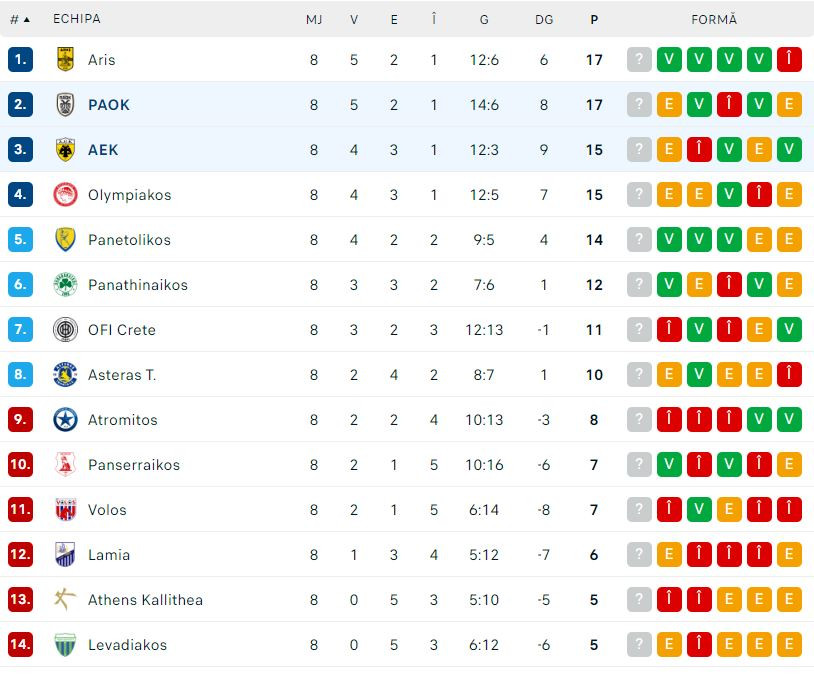Click the Atromitos star logo

coord(66,420)
